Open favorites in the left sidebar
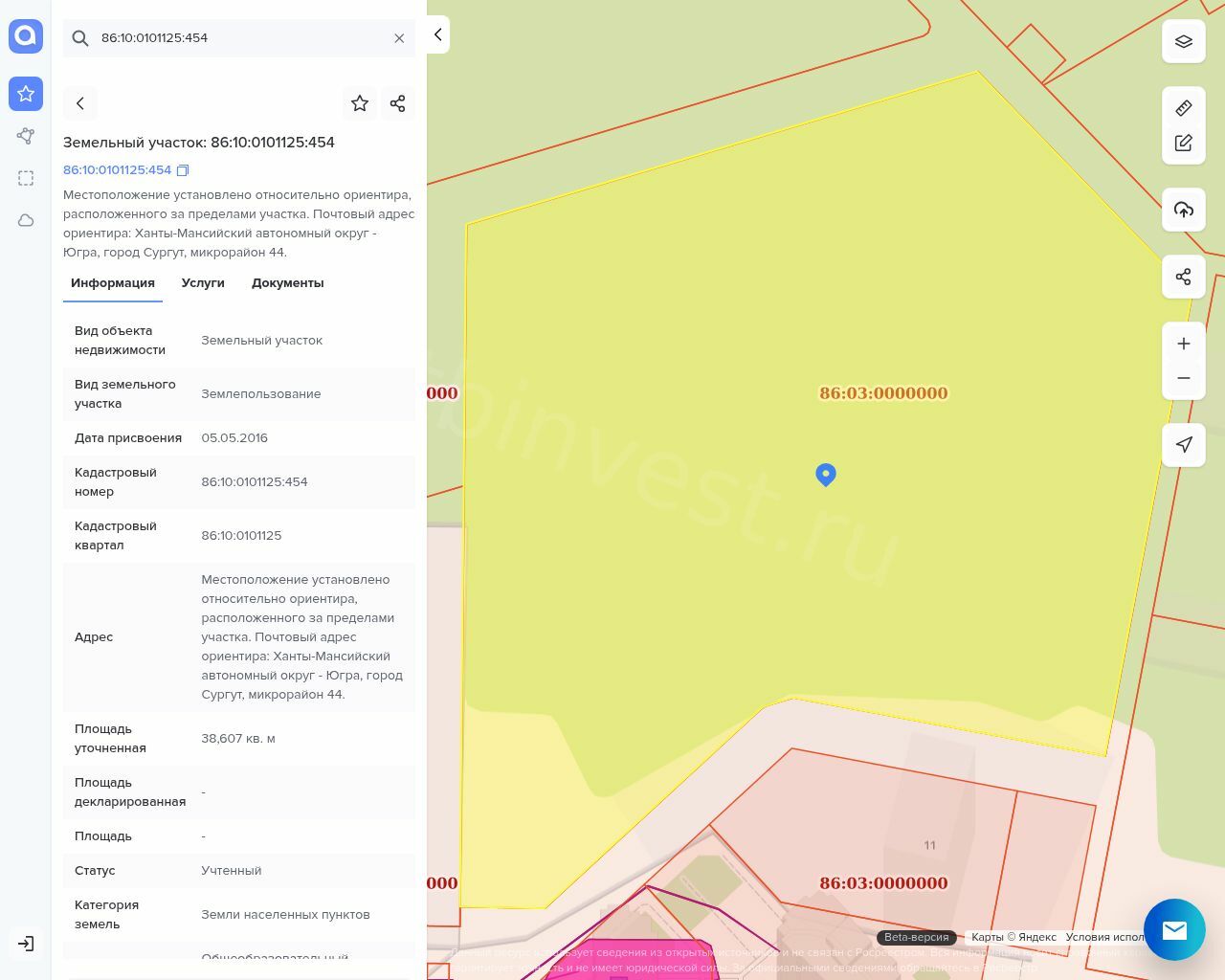The image size is (1225, 980). (x=26, y=94)
